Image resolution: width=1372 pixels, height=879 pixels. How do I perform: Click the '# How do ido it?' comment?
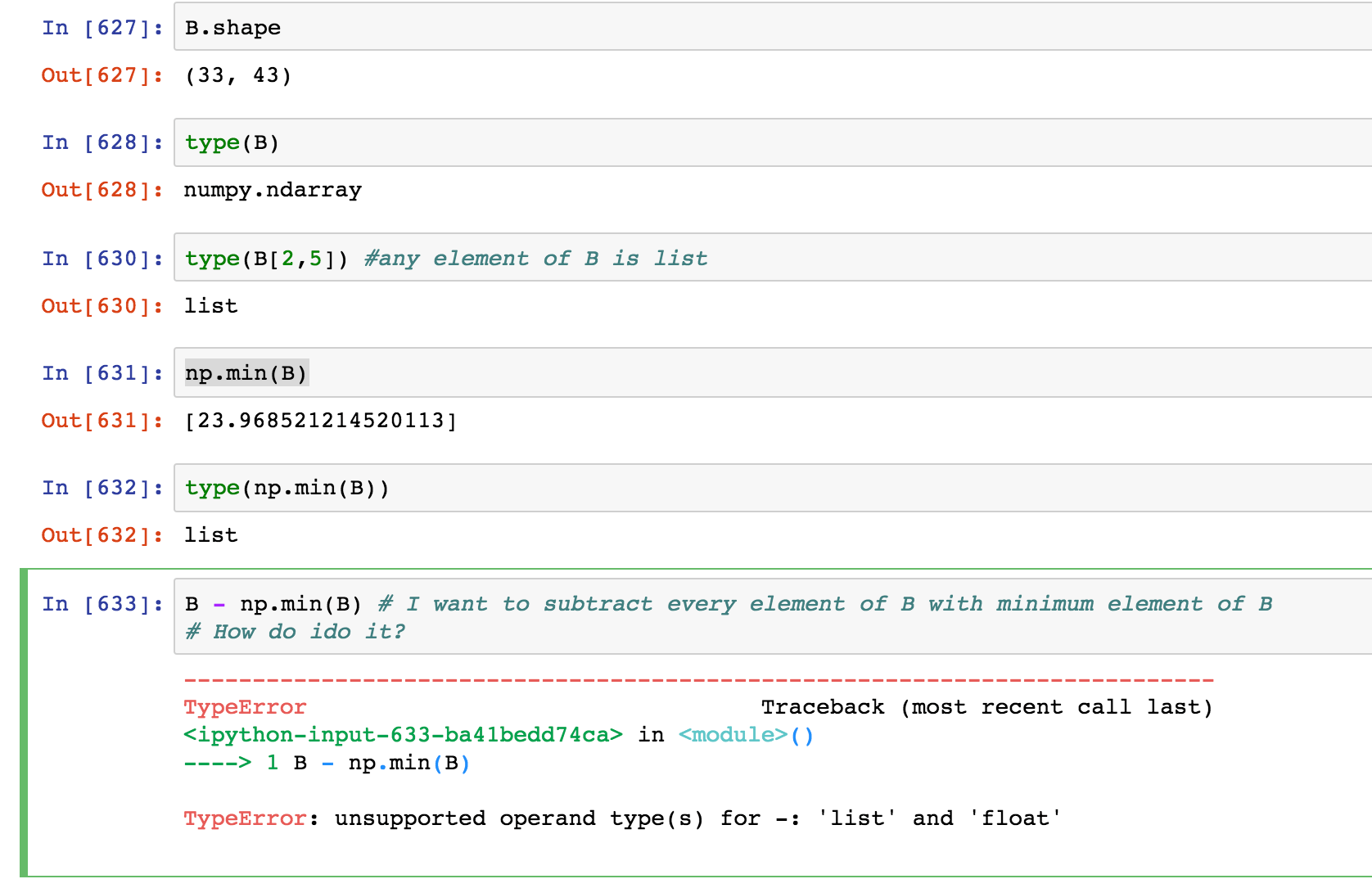[x=295, y=632]
